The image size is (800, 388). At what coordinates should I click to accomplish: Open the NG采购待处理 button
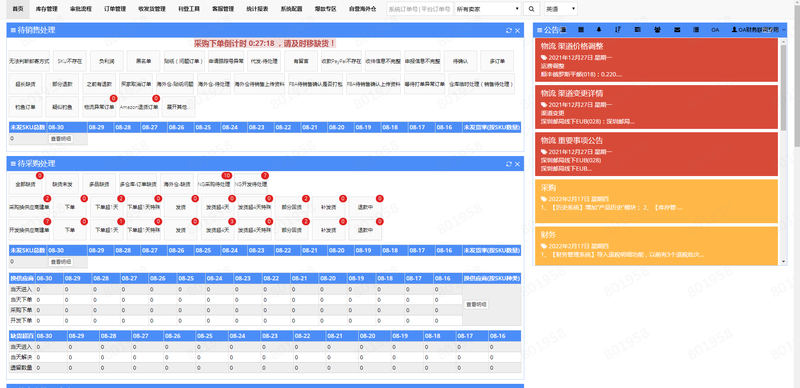[214, 184]
